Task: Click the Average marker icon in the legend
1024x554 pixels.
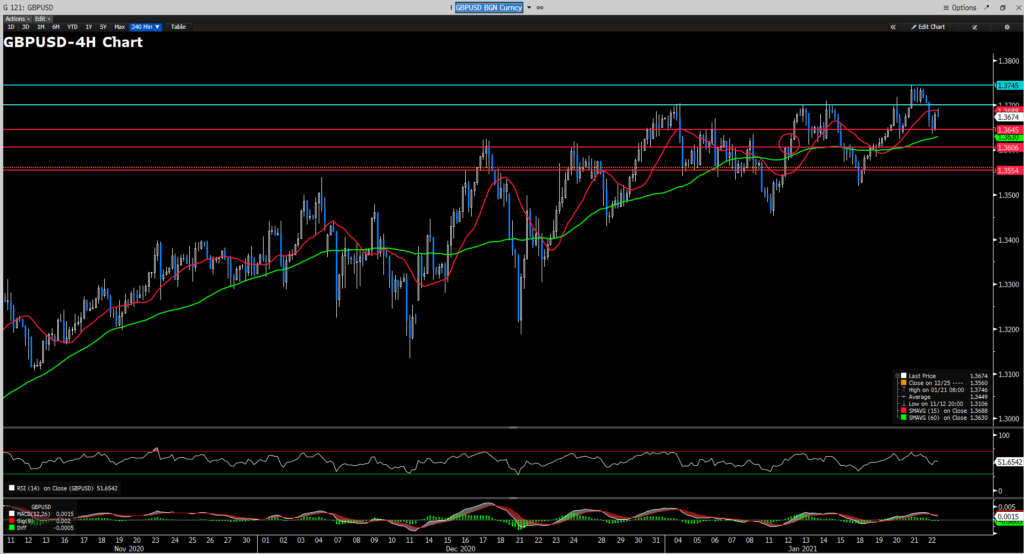Action: tap(904, 397)
